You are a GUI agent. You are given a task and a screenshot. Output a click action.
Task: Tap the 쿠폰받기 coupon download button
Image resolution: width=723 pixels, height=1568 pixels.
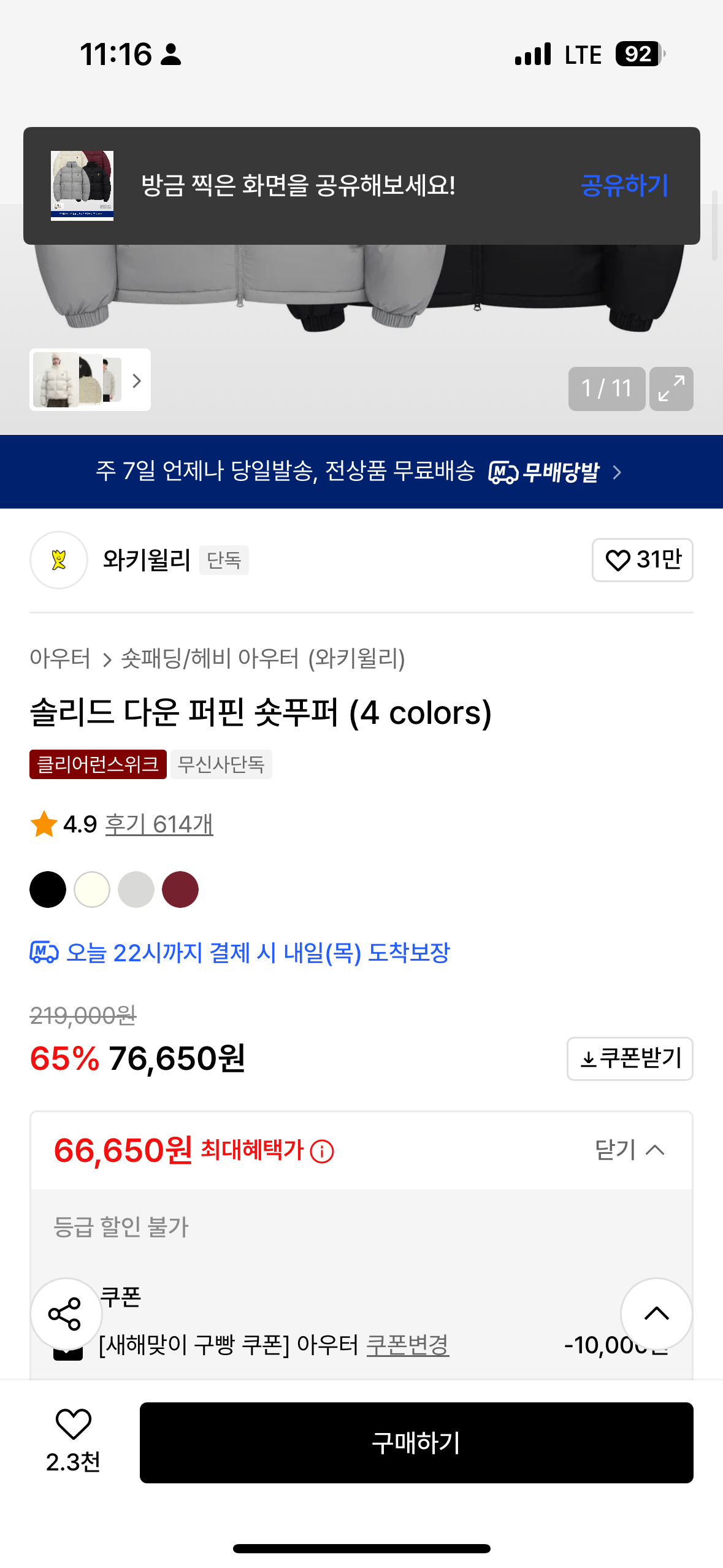tap(630, 1058)
